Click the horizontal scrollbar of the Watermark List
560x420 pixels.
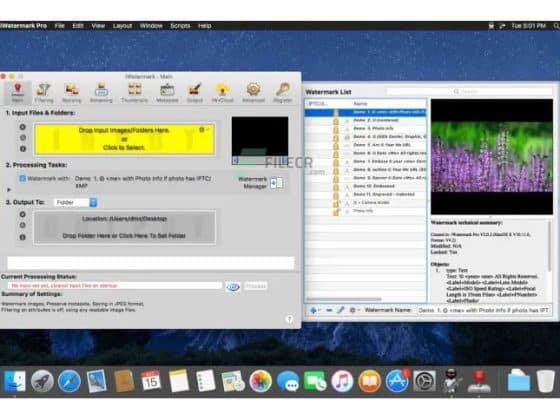[344, 299]
